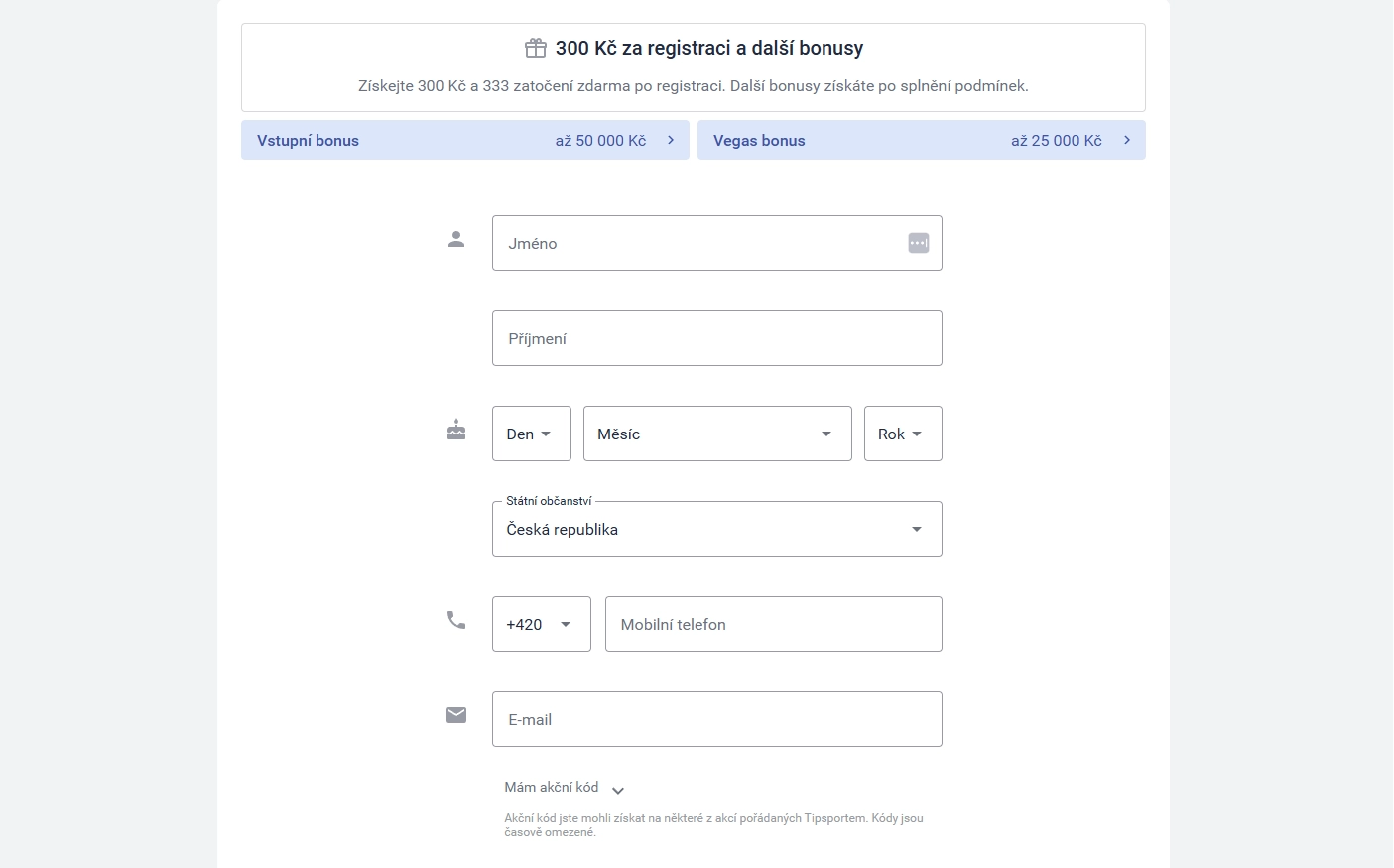The width and height of the screenshot is (1394, 868).
Task: Click into the E-mail field
Action: pyautogui.click(x=717, y=719)
